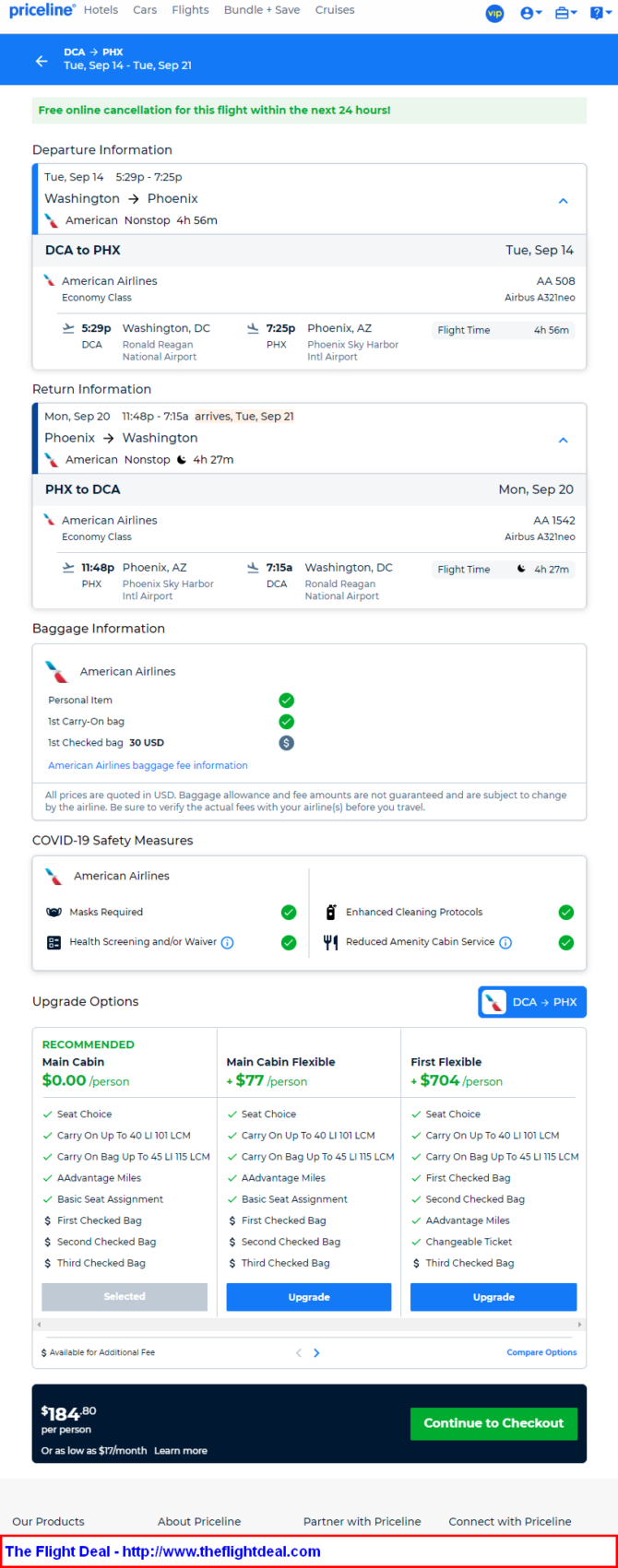This screenshot has width=618, height=1568.
Task: Click the upgrade options horizontal scrollbar
Action: point(309,1325)
